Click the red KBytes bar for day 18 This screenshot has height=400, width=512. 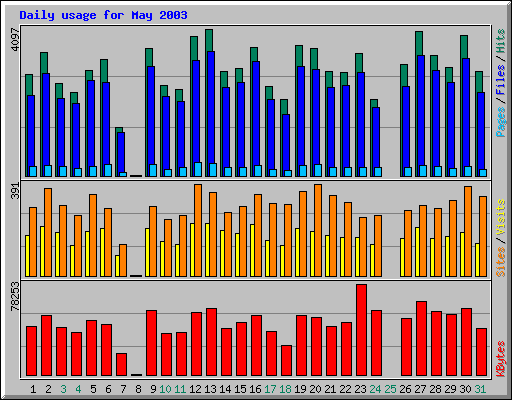(x=286, y=361)
